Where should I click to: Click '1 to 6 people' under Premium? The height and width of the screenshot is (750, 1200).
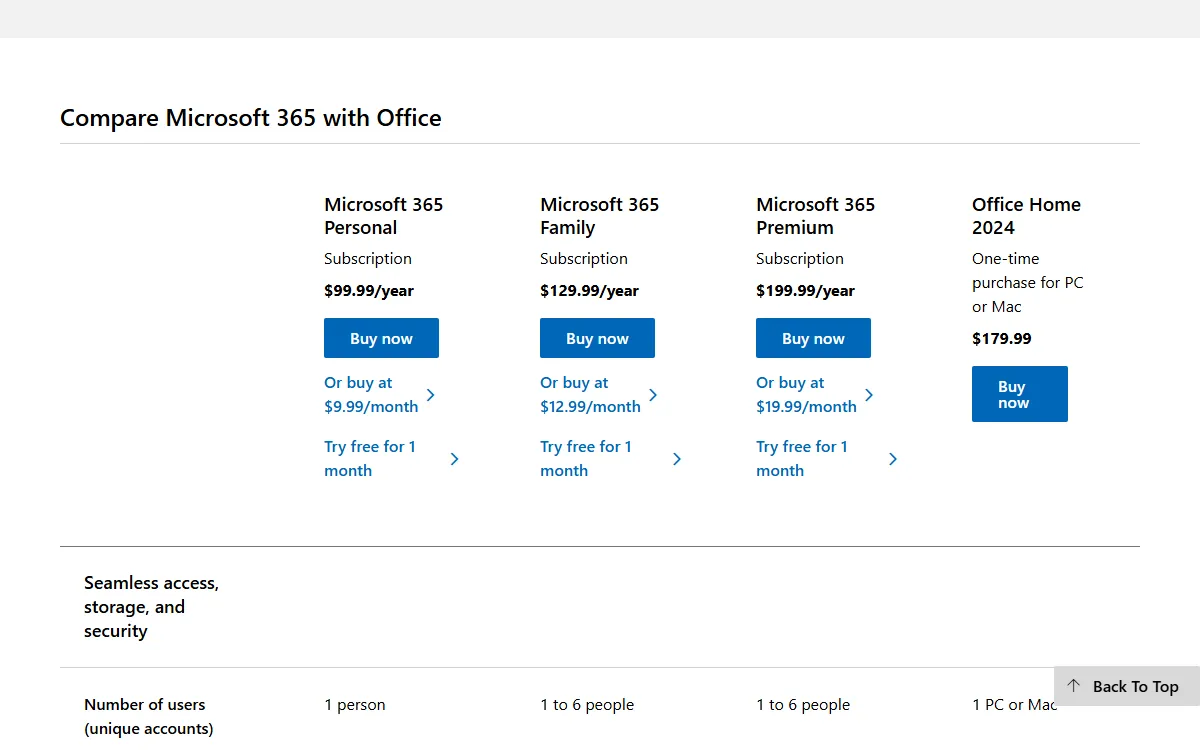tap(803, 705)
